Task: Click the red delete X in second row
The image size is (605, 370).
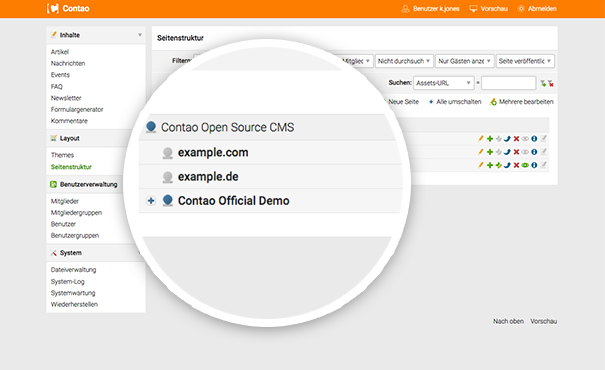Action: click(x=516, y=152)
